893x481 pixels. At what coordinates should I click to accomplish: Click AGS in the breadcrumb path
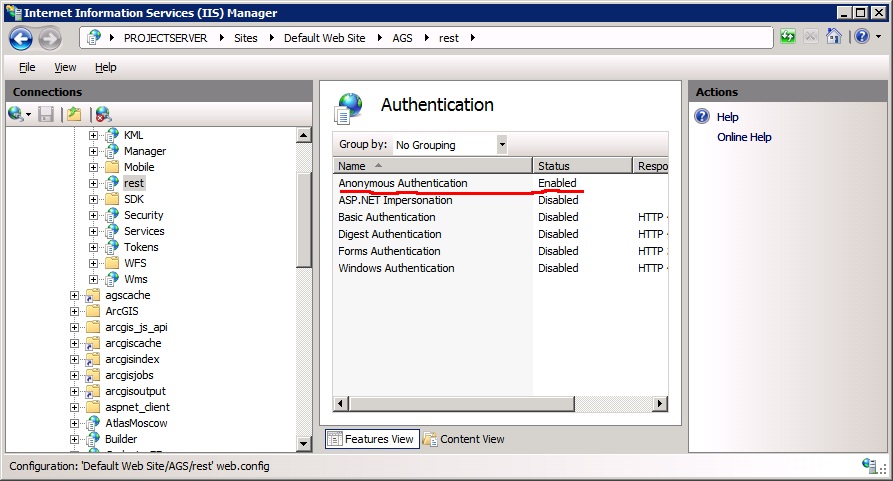tap(402, 38)
